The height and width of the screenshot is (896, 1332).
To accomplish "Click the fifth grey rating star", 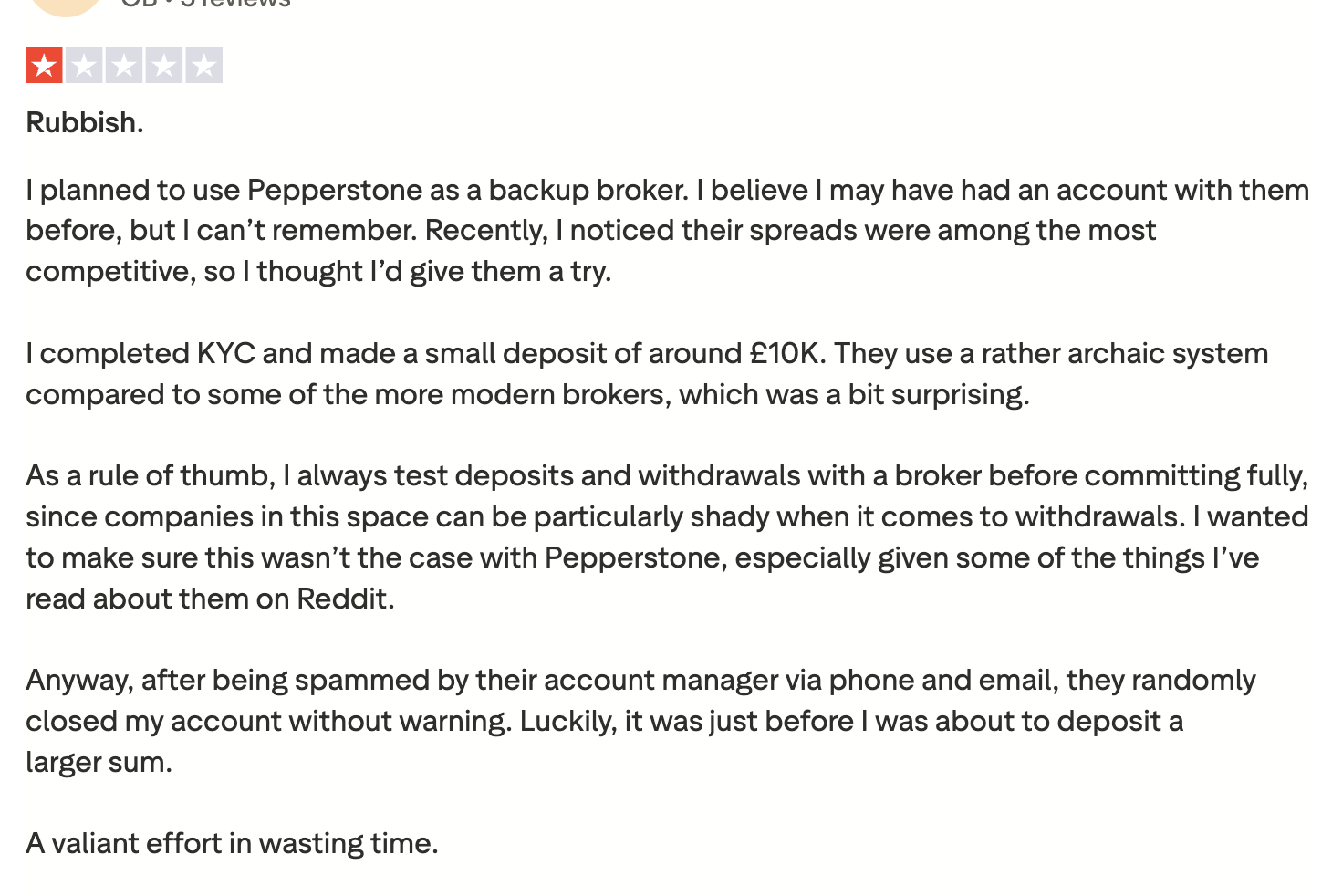I will 204,66.
